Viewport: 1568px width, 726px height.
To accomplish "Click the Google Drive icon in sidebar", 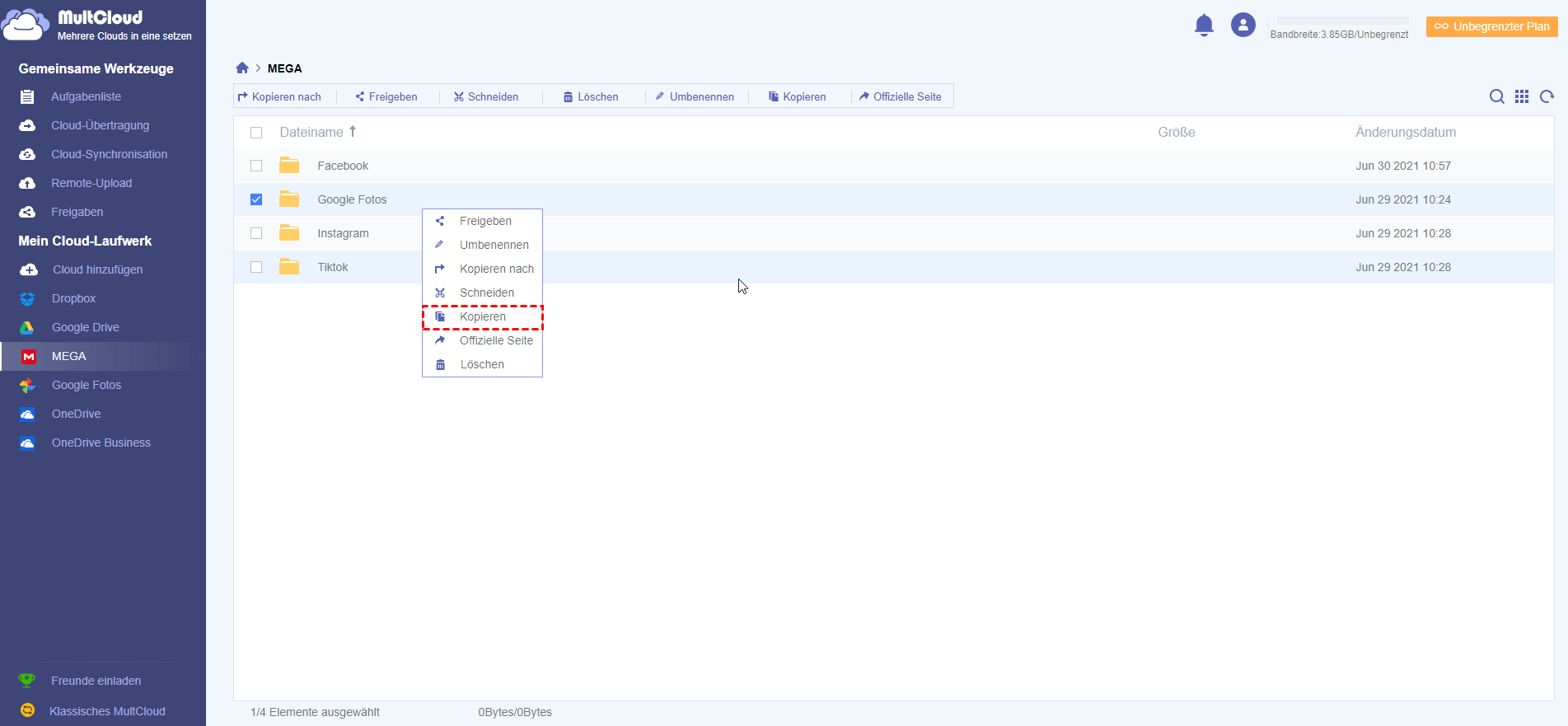I will point(27,327).
